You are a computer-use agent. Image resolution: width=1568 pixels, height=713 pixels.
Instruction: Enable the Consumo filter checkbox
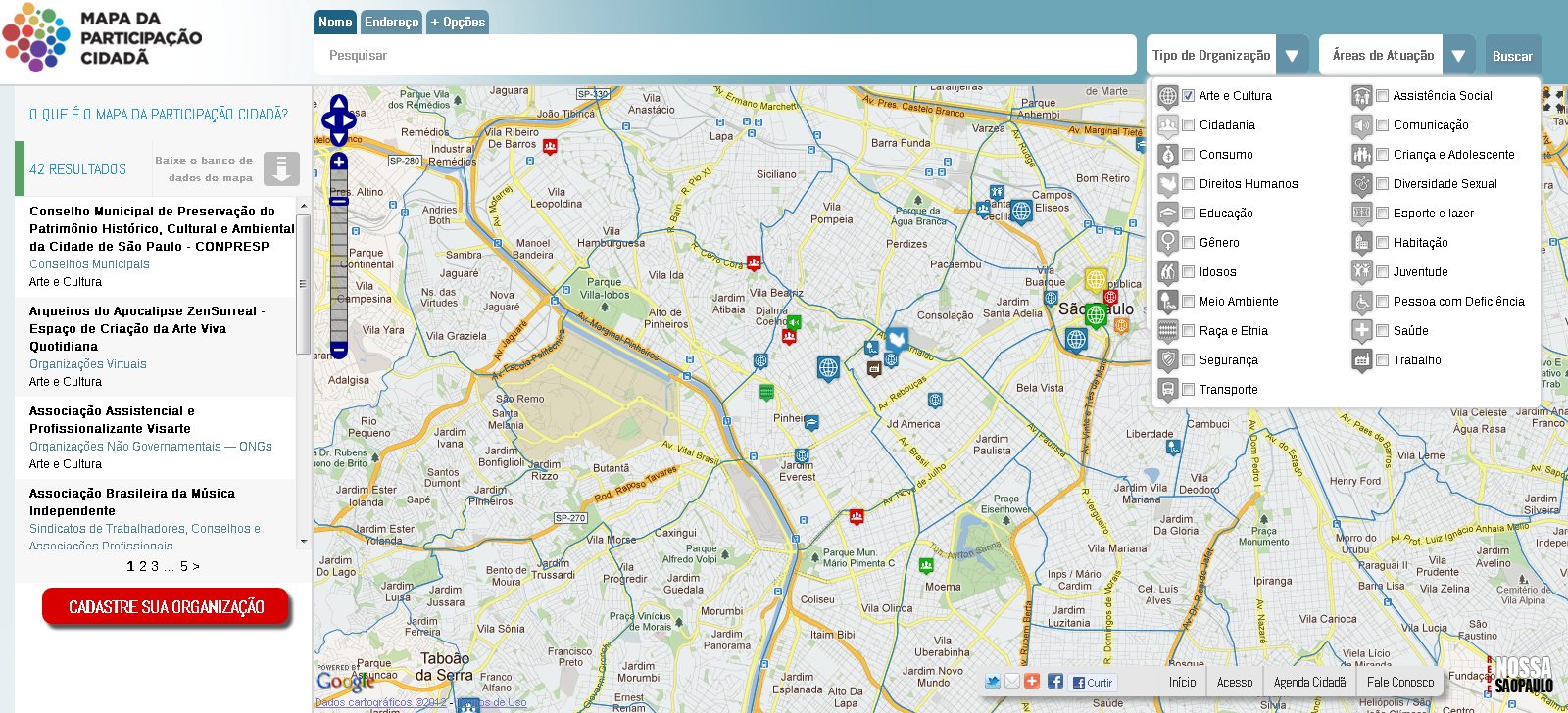(x=1188, y=155)
